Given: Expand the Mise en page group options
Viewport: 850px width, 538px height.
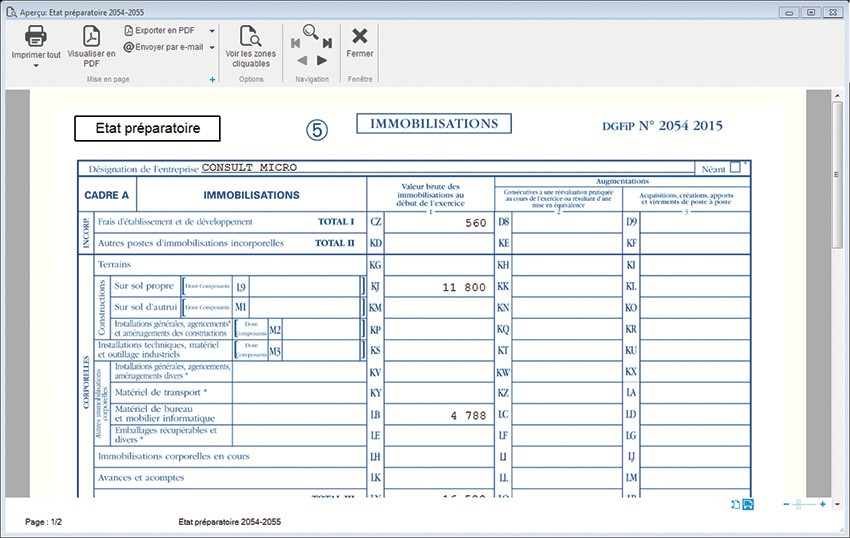Looking at the screenshot, I should (x=212, y=79).
